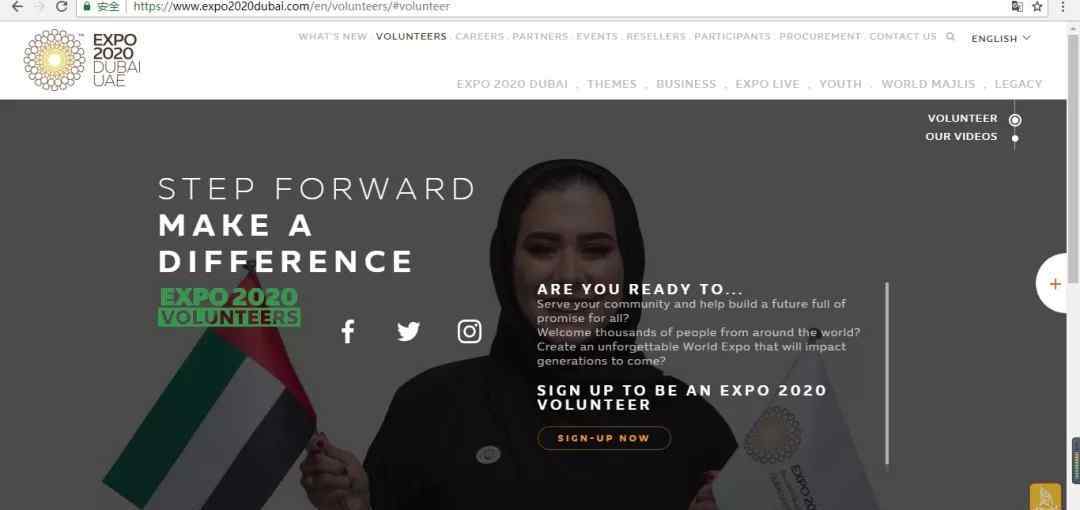Click the search magnifier in top navigation
This screenshot has width=1080, height=510.
951,37
